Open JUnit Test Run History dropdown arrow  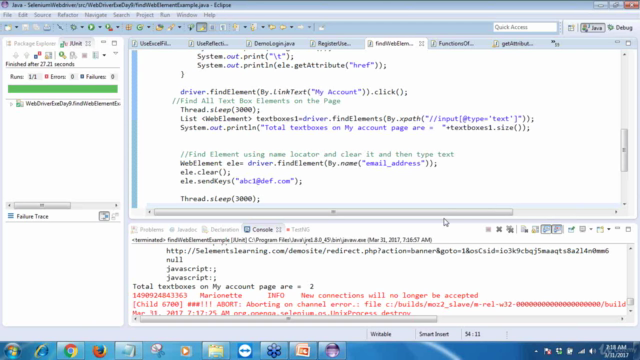coord(104,55)
